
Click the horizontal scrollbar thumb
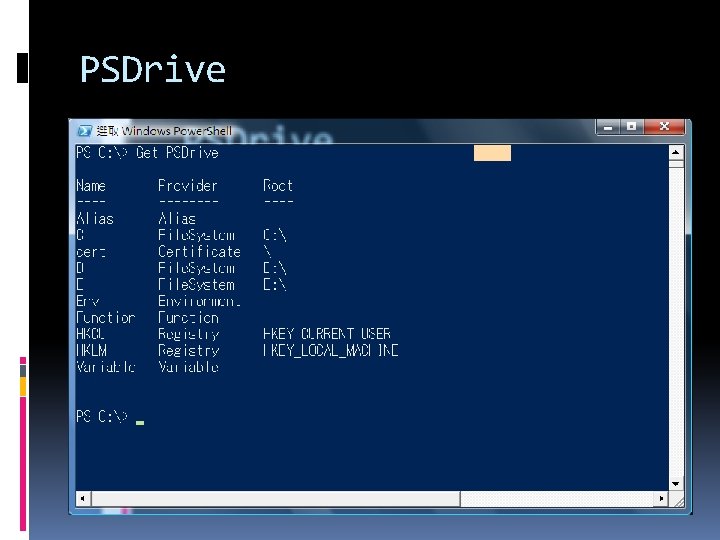click(276, 498)
